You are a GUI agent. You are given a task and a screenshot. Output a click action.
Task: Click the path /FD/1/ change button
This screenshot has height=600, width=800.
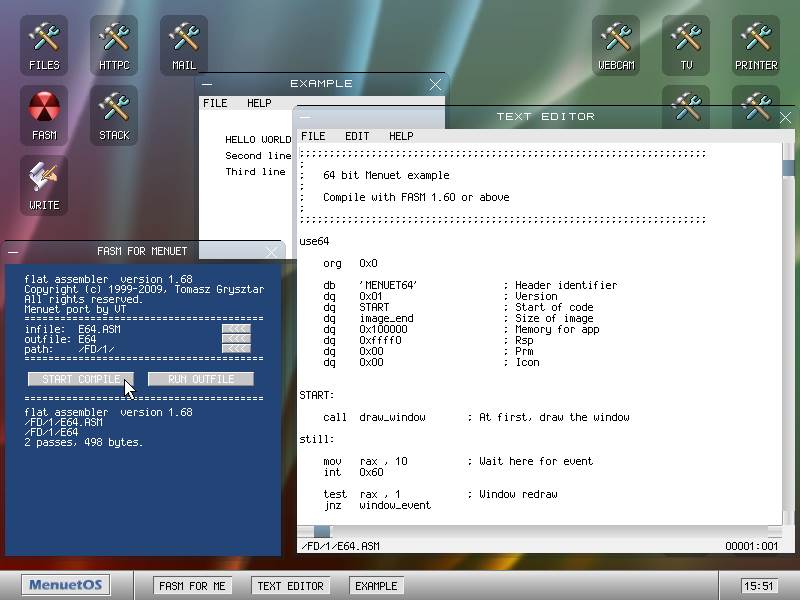click(236, 349)
